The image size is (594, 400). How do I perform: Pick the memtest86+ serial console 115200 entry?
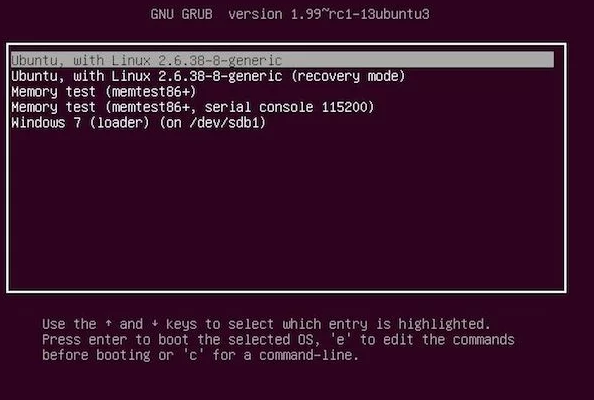tap(192, 107)
